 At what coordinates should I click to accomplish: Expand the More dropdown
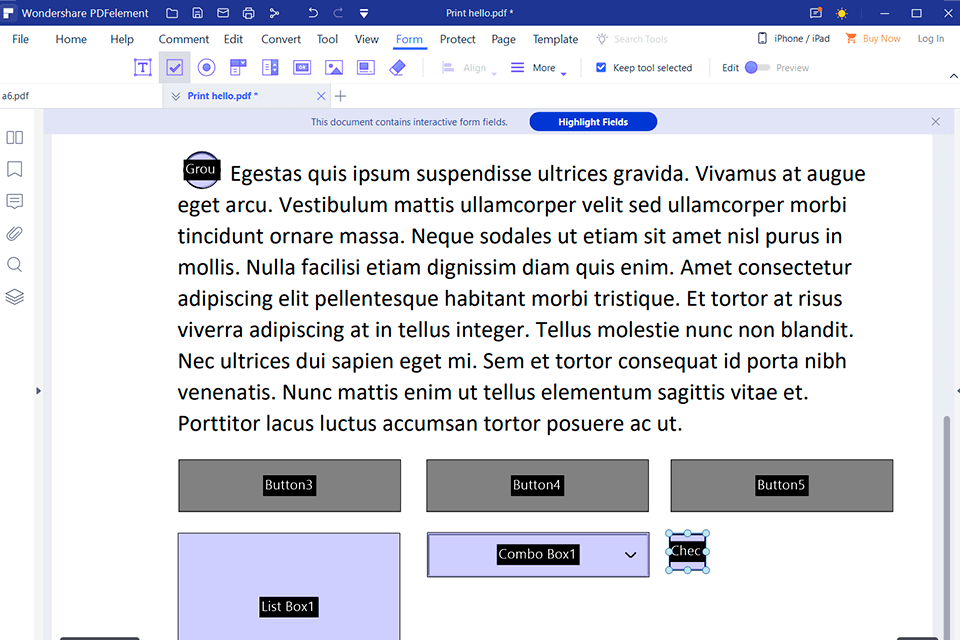[x=539, y=68]
